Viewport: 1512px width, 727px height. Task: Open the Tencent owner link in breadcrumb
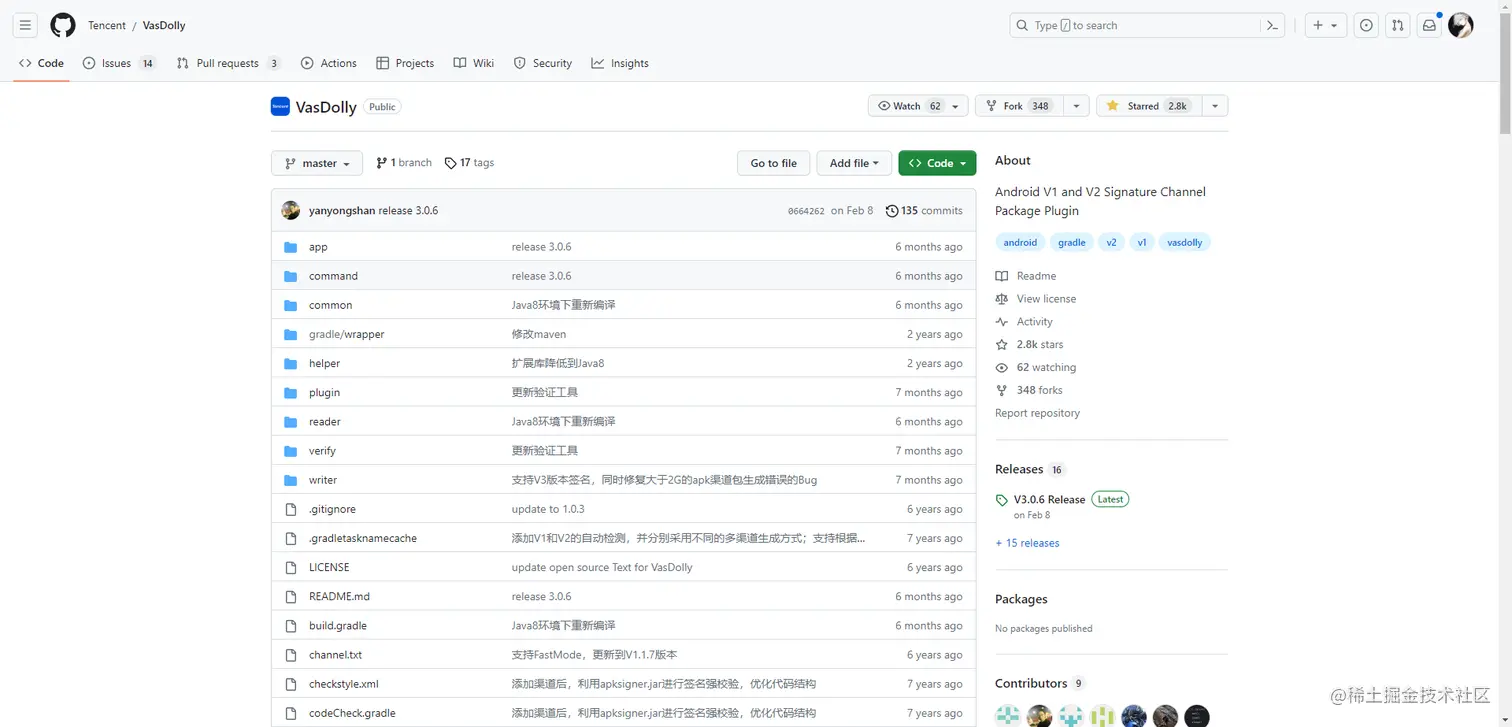point(107,26)
